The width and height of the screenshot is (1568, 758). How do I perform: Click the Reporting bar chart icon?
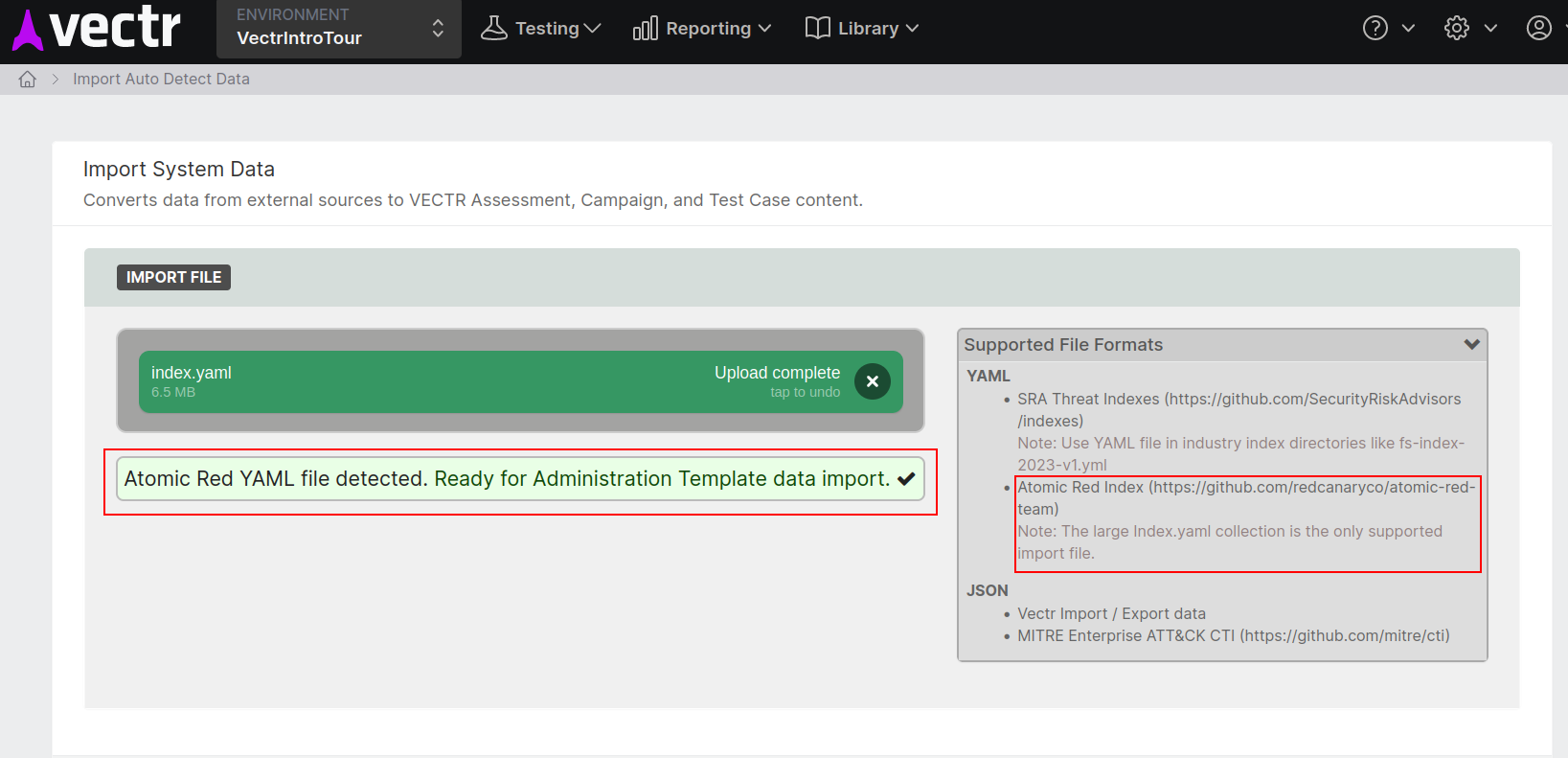[x=645, y=29]
